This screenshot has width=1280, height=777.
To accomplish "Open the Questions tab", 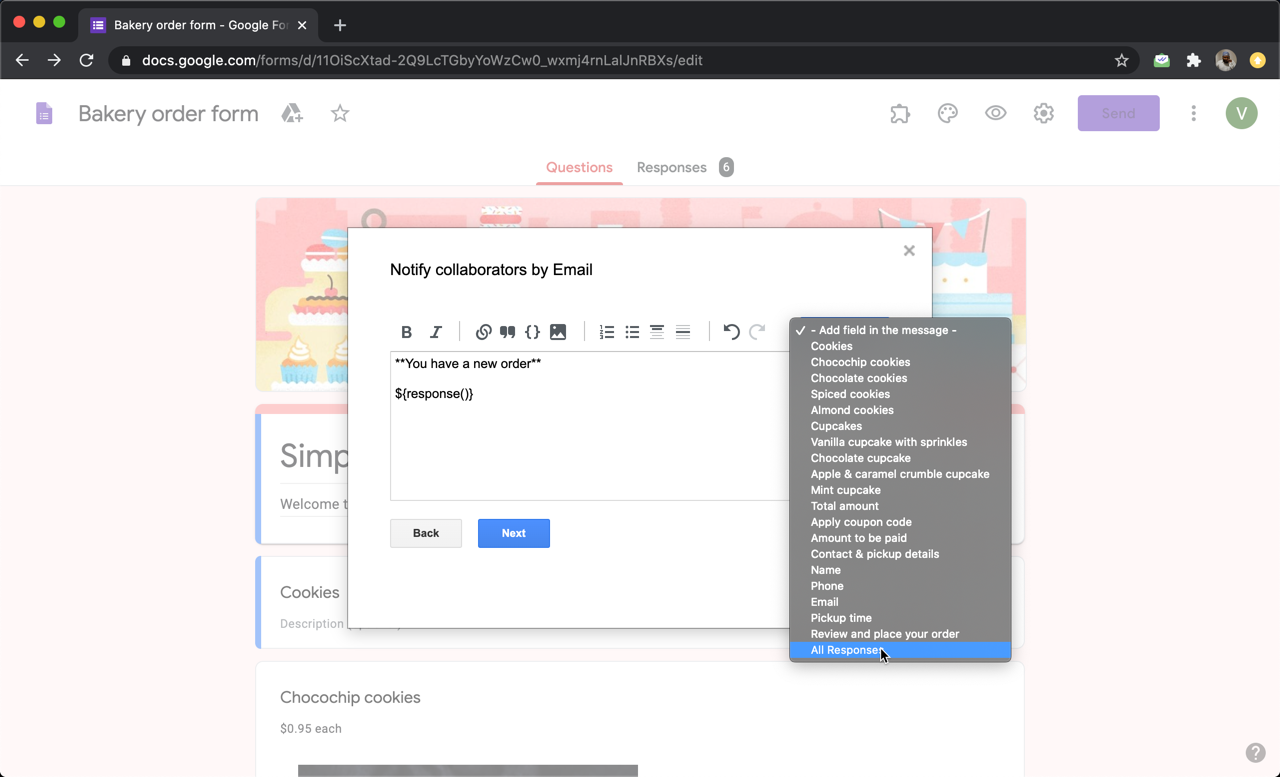I will point(579,167).
